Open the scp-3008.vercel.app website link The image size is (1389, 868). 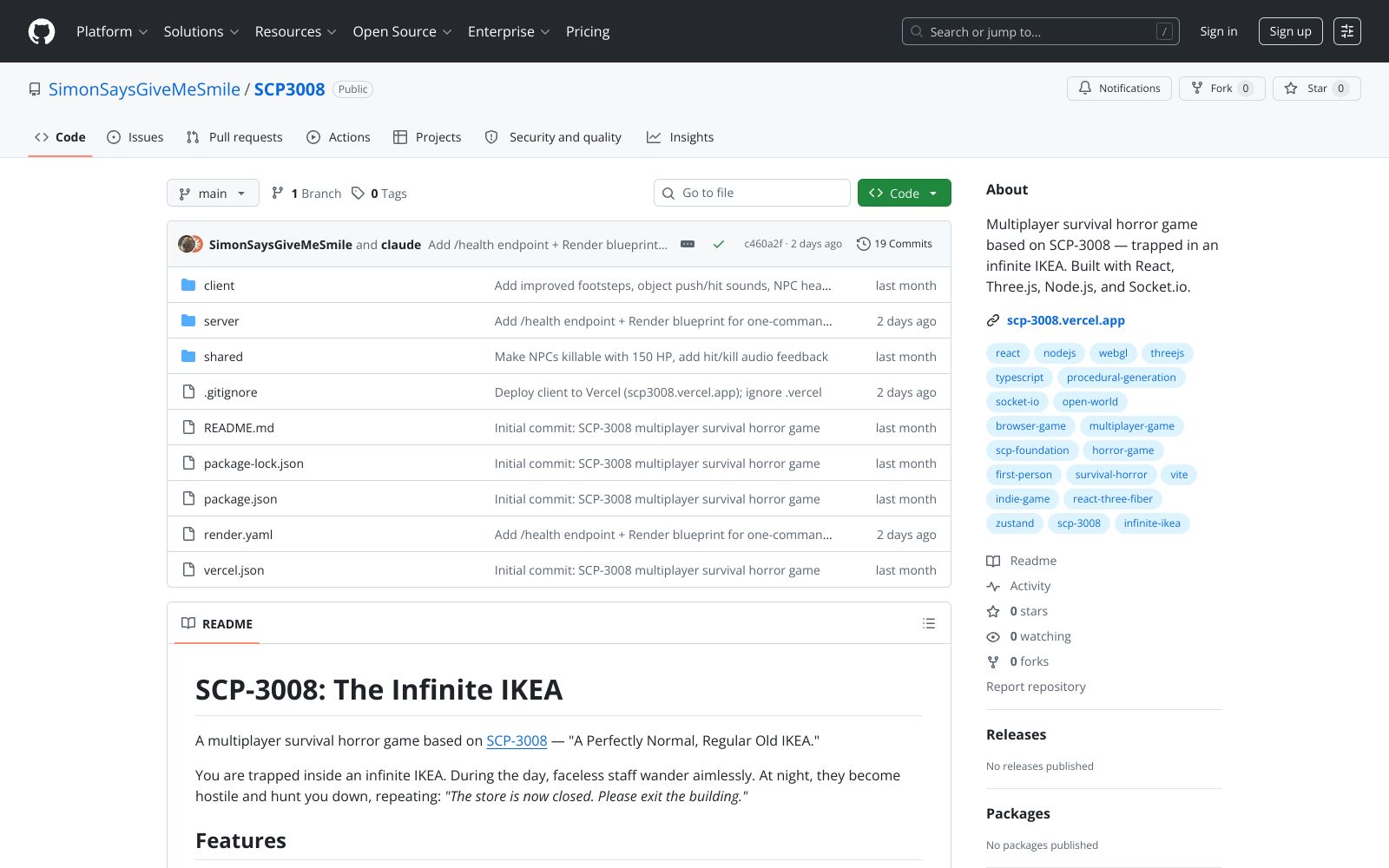click(x=1066, y=320)
